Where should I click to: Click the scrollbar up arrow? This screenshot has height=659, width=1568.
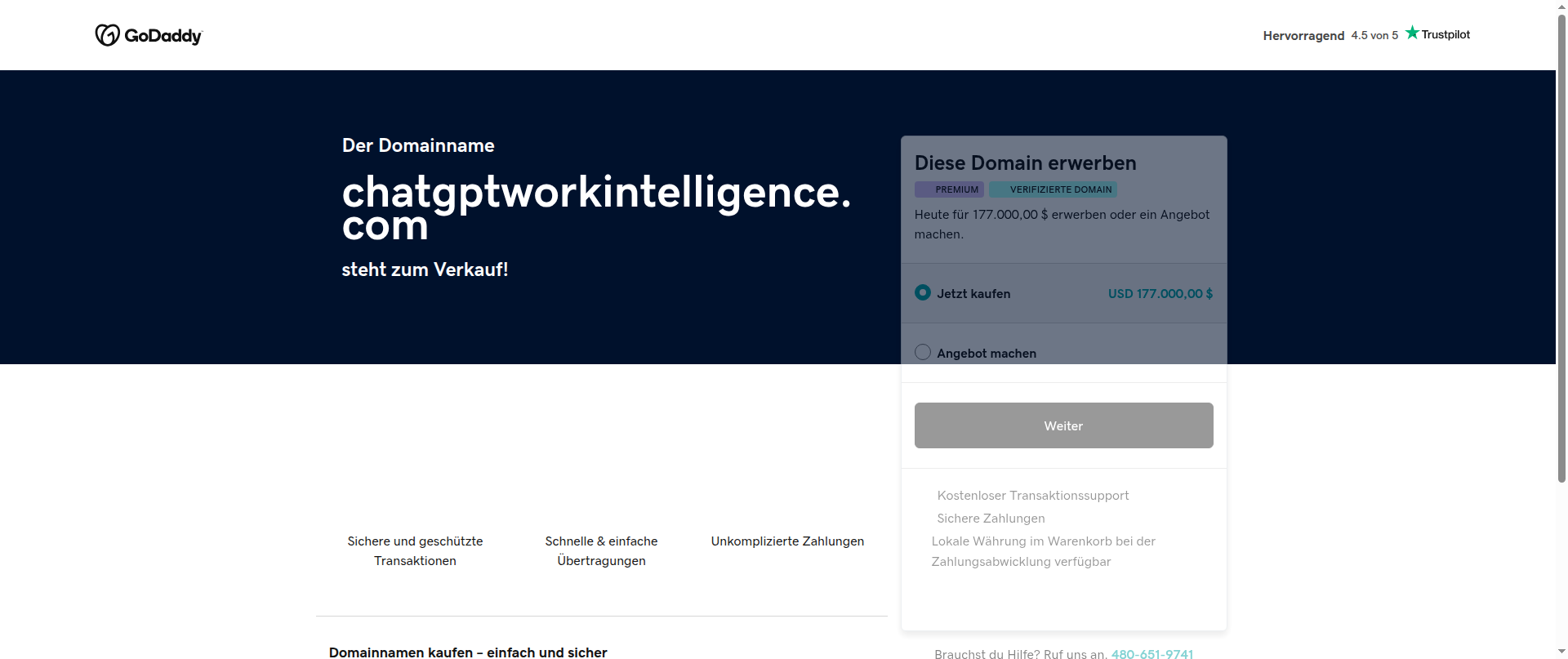tap(1561, 7)
